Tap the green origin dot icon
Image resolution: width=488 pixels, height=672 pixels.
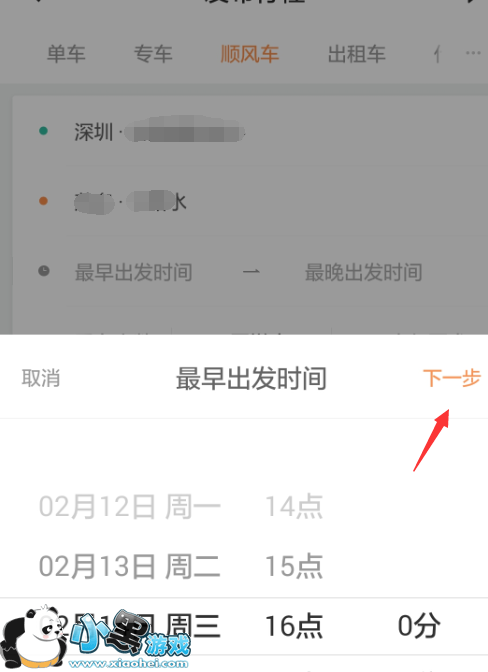43,131
